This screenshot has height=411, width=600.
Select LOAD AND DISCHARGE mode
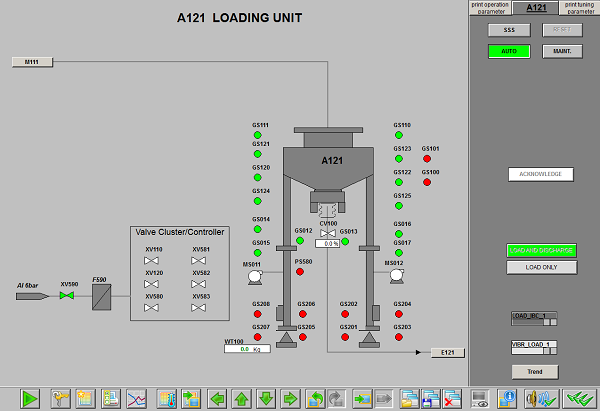[x=541, y=250]
